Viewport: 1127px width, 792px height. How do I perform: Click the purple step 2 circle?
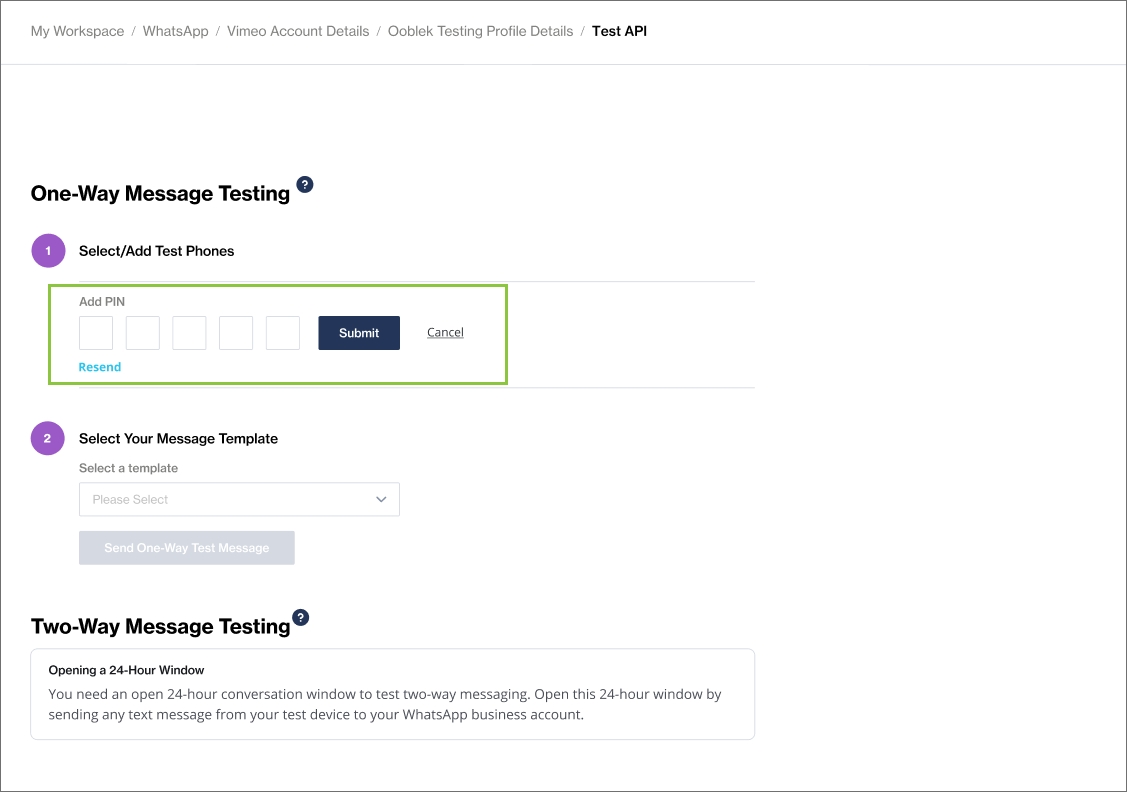[48, 438]
